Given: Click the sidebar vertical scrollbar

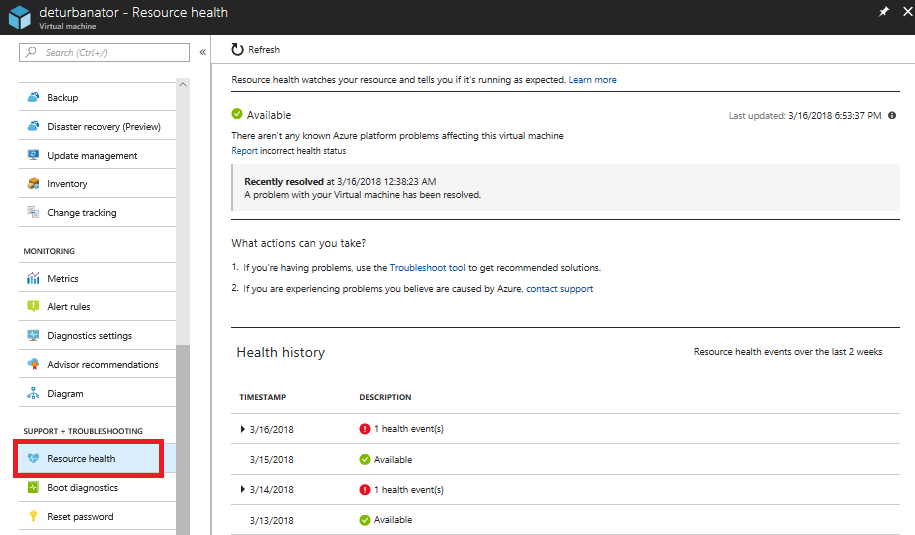Looking at the screenshot, I should 182,440.
